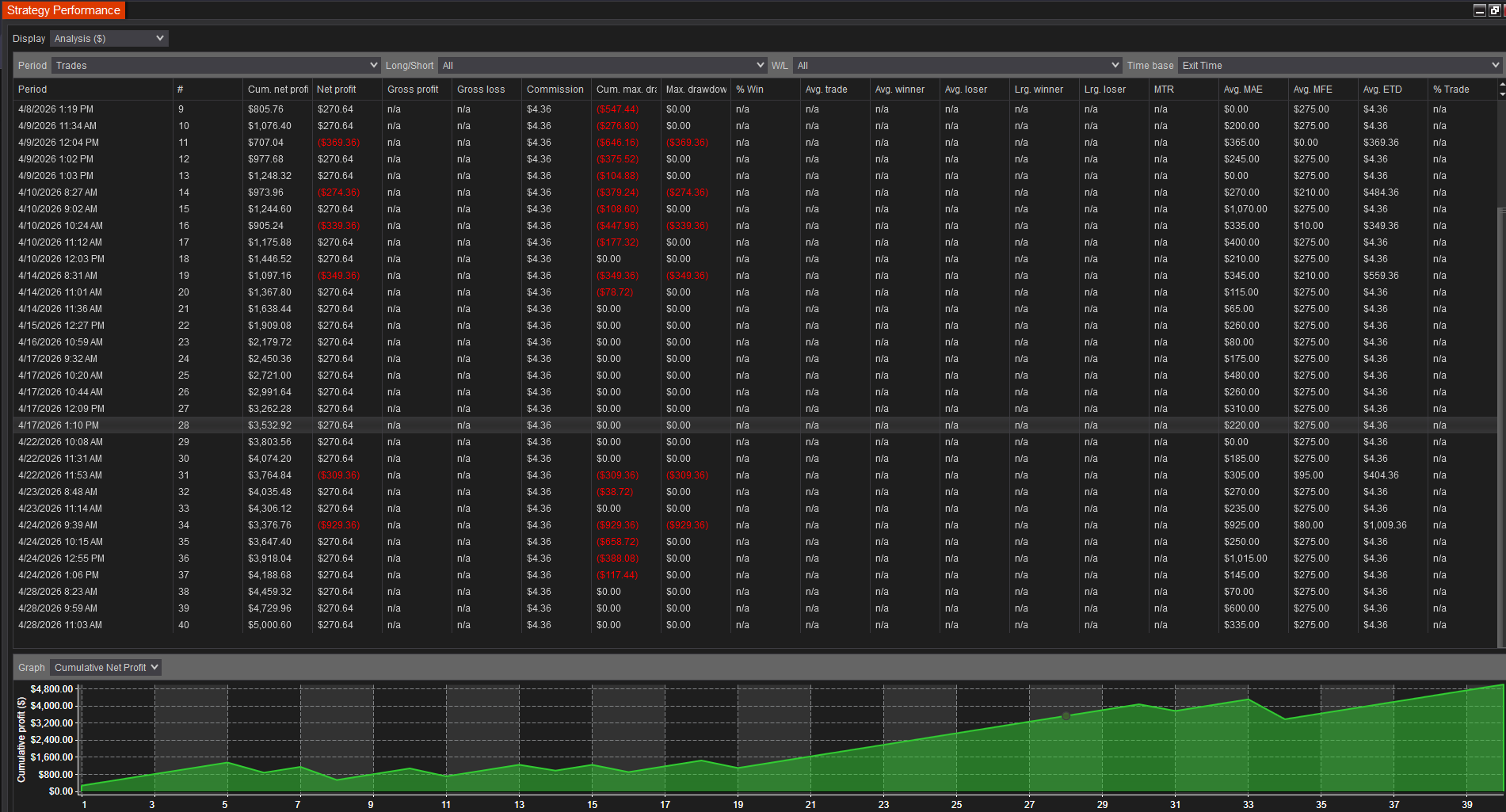The width and height of the screenshot is (1506, 812).
Task: Sort by Gross loss column header
Action: pyautogui.click(x=486, y=90)
